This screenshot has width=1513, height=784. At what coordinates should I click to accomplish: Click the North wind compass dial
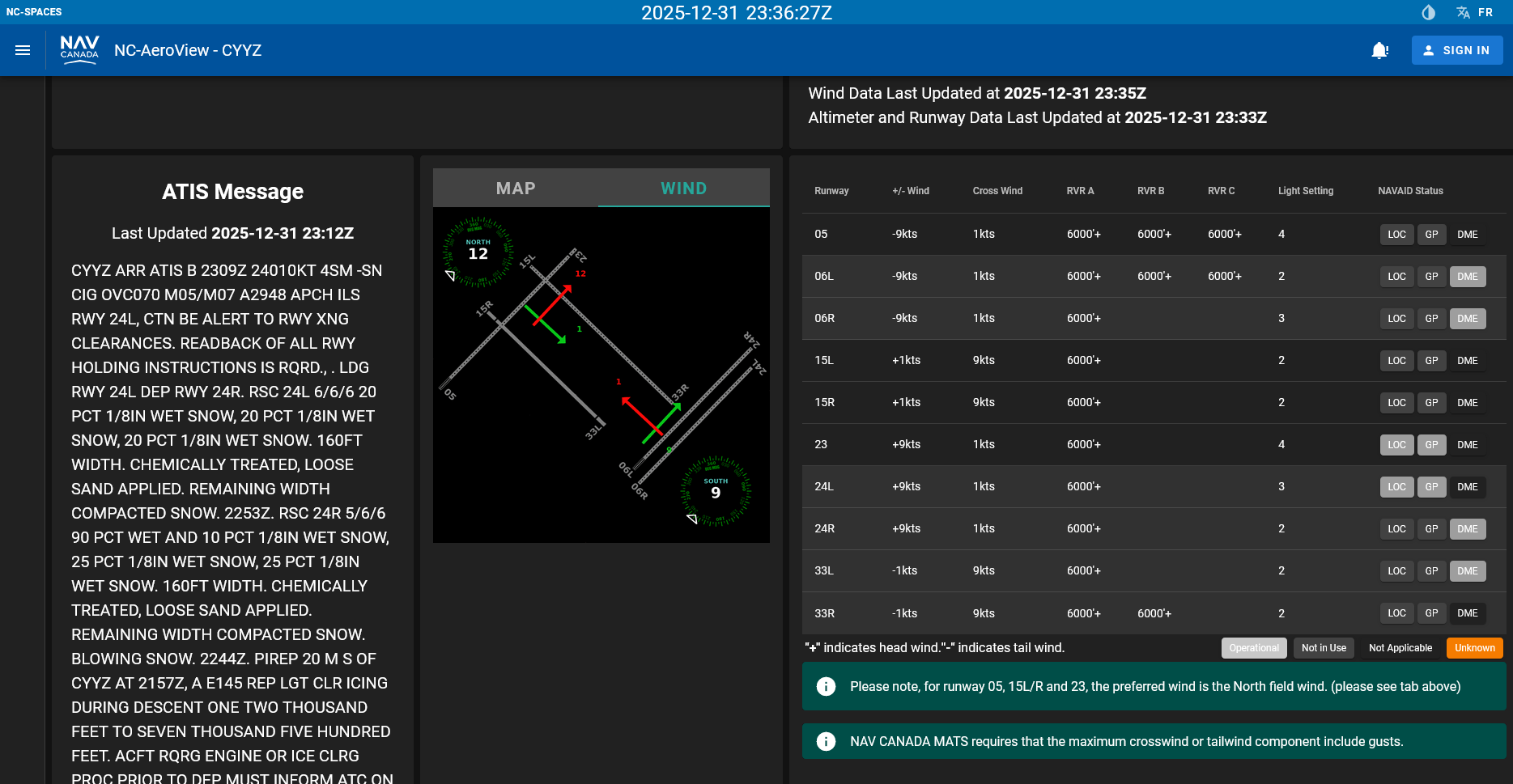[478, 252]
